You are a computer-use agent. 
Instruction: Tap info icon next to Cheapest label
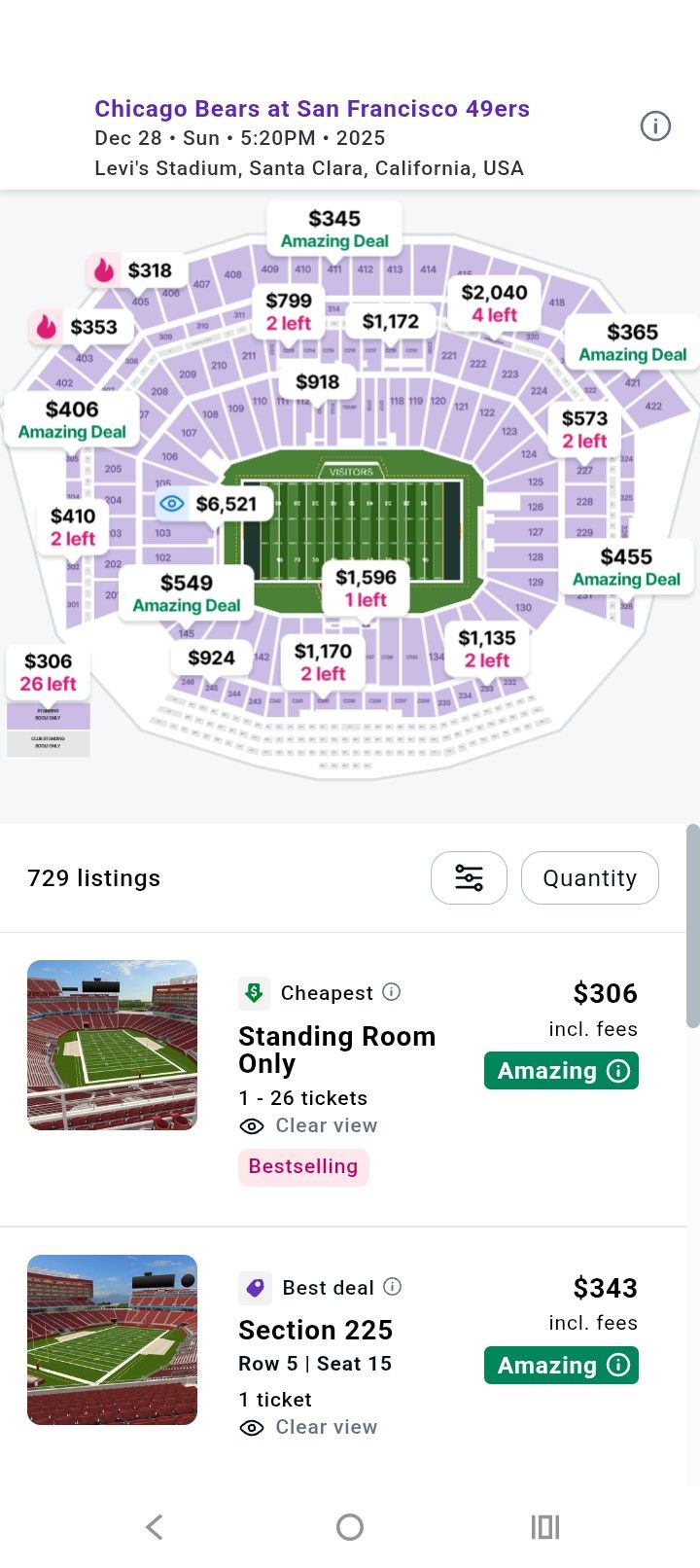392,992
